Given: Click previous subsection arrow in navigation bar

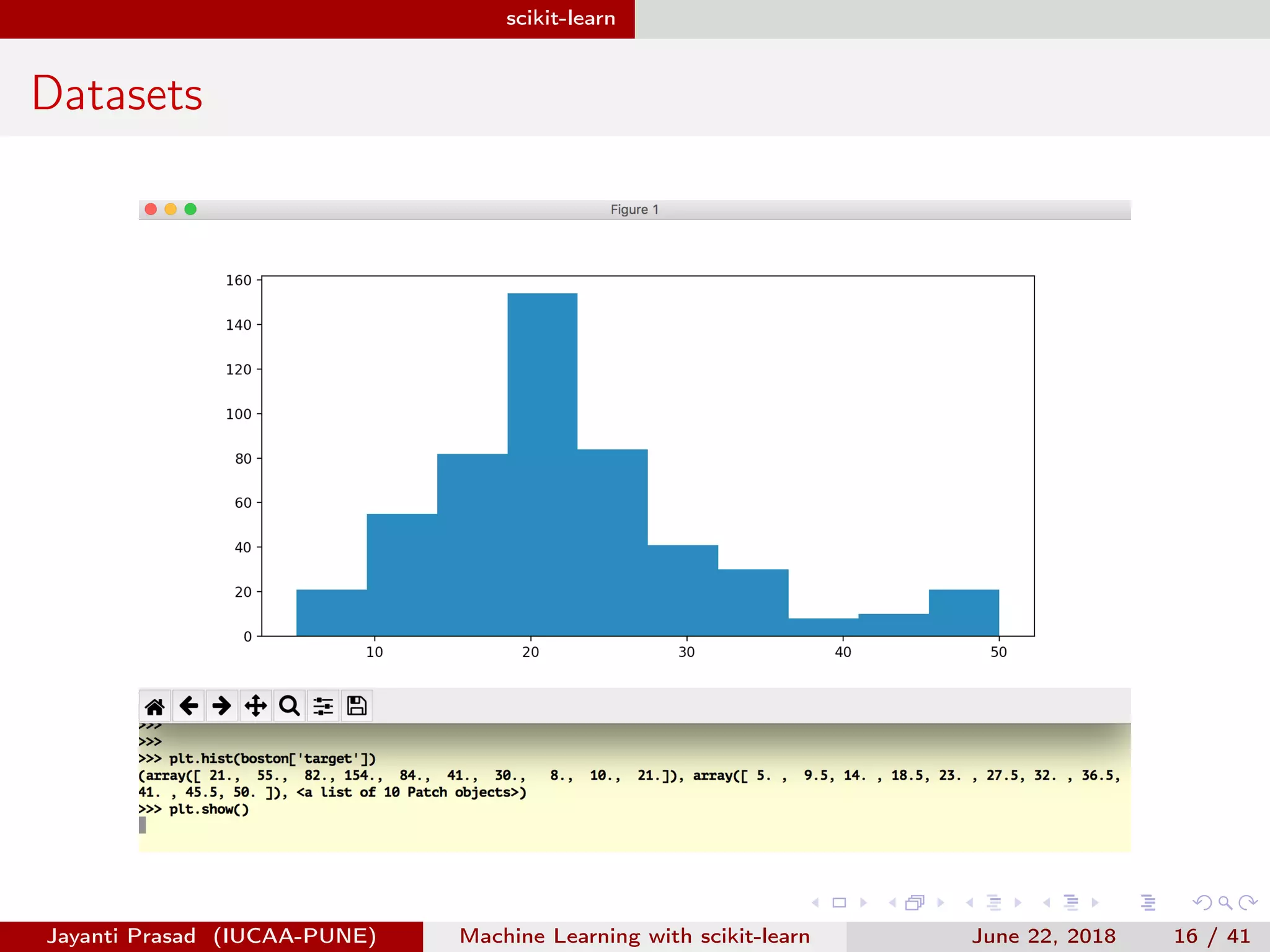Looking at the screenshot, I should 969,902.
